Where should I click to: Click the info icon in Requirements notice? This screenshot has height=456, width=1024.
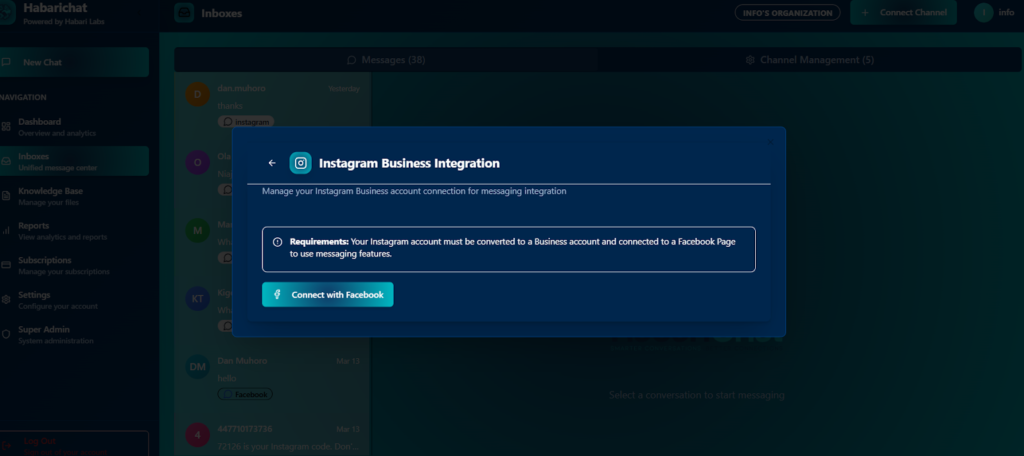click(x=277, y=242)
